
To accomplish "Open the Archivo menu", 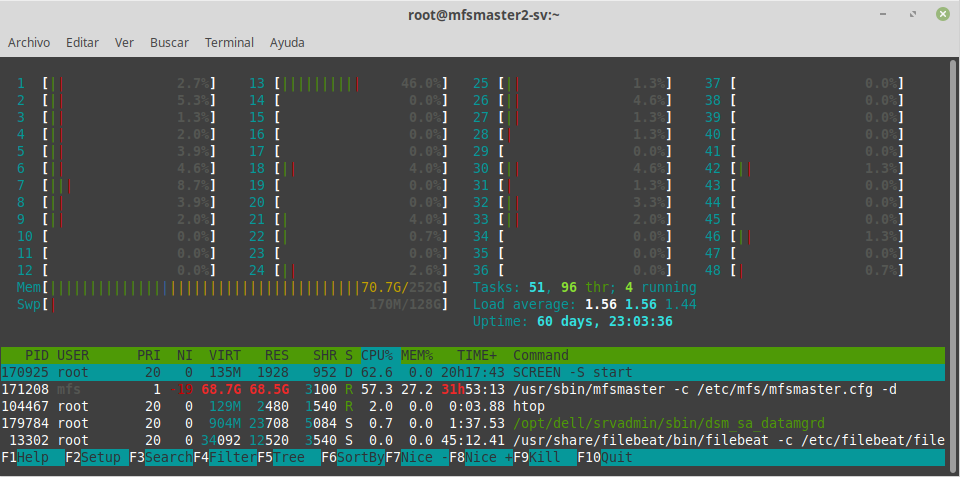I will (x=29, y=42).
